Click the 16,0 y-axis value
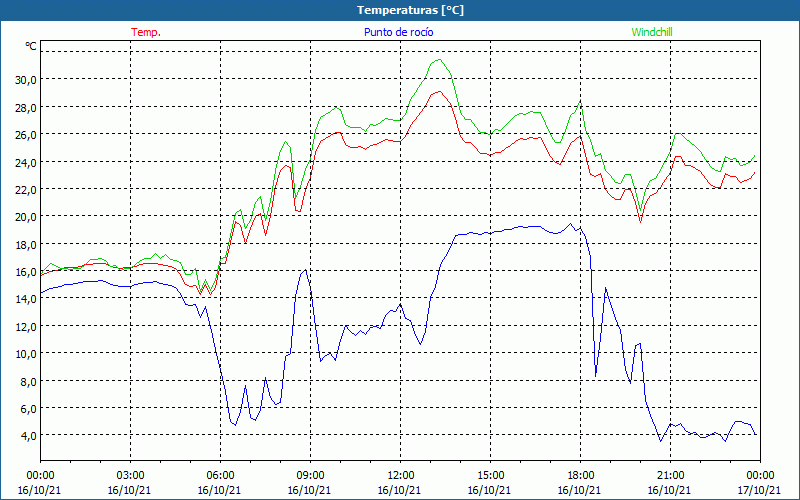This screenshot has height=500, width=800. tap(26, 271)
